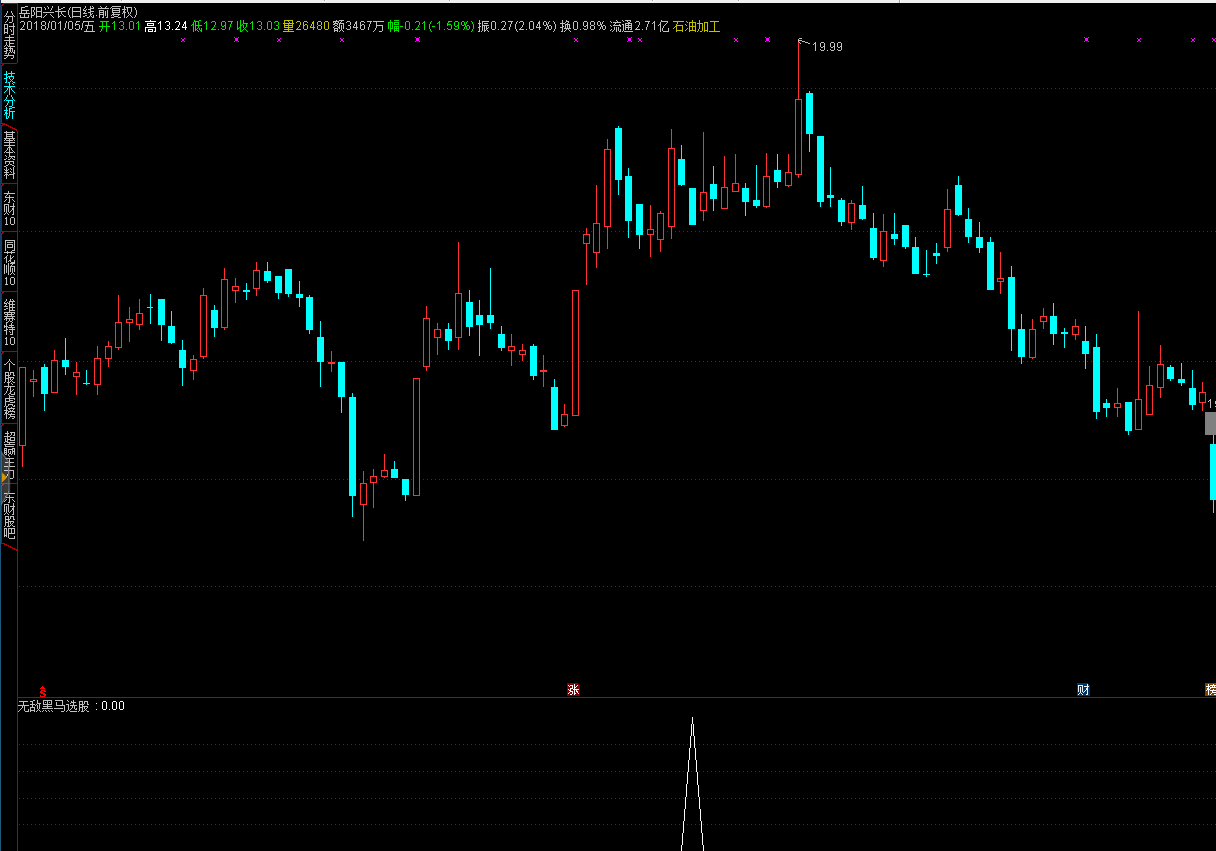
Task: Open the 分时走势 sidebar tab
Action: click(x=9, y=34)
